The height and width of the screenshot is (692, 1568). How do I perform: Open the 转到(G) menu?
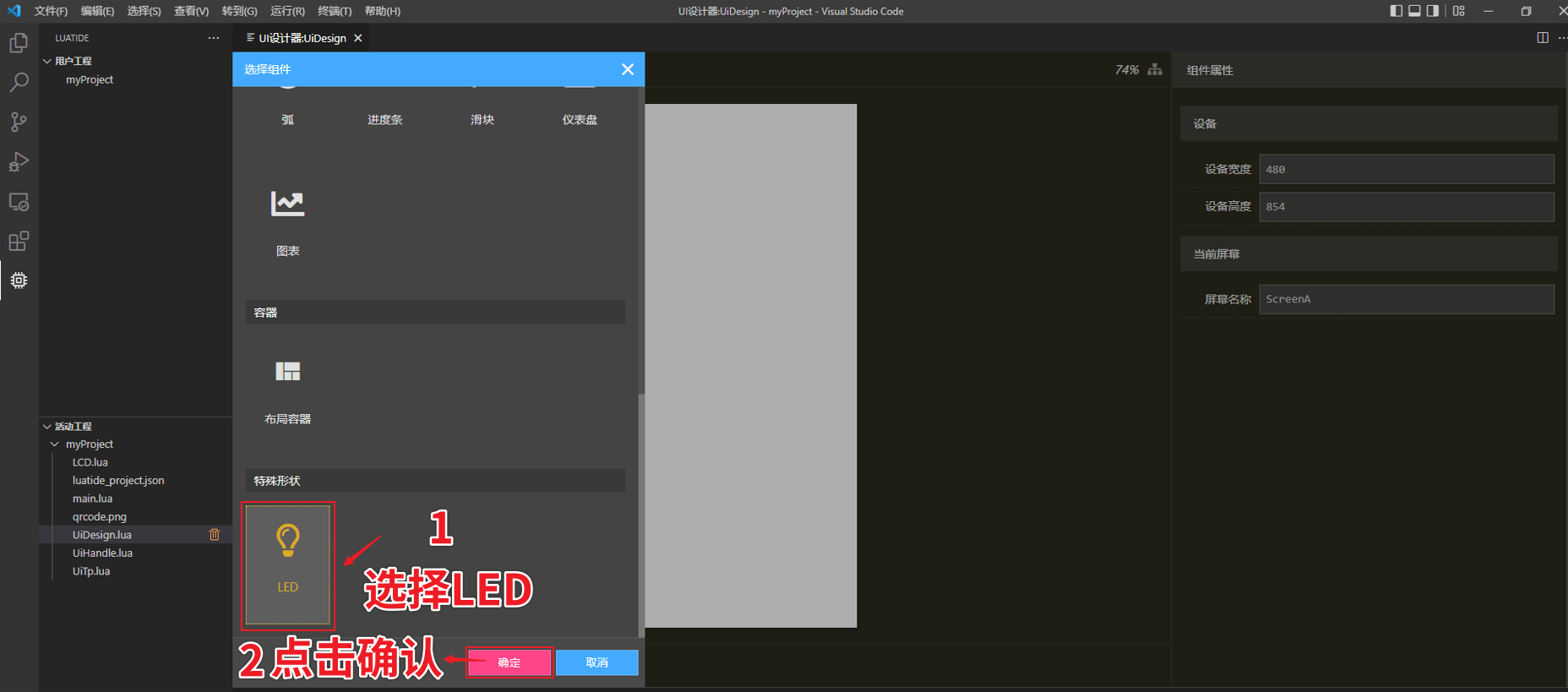click(239, 11)
